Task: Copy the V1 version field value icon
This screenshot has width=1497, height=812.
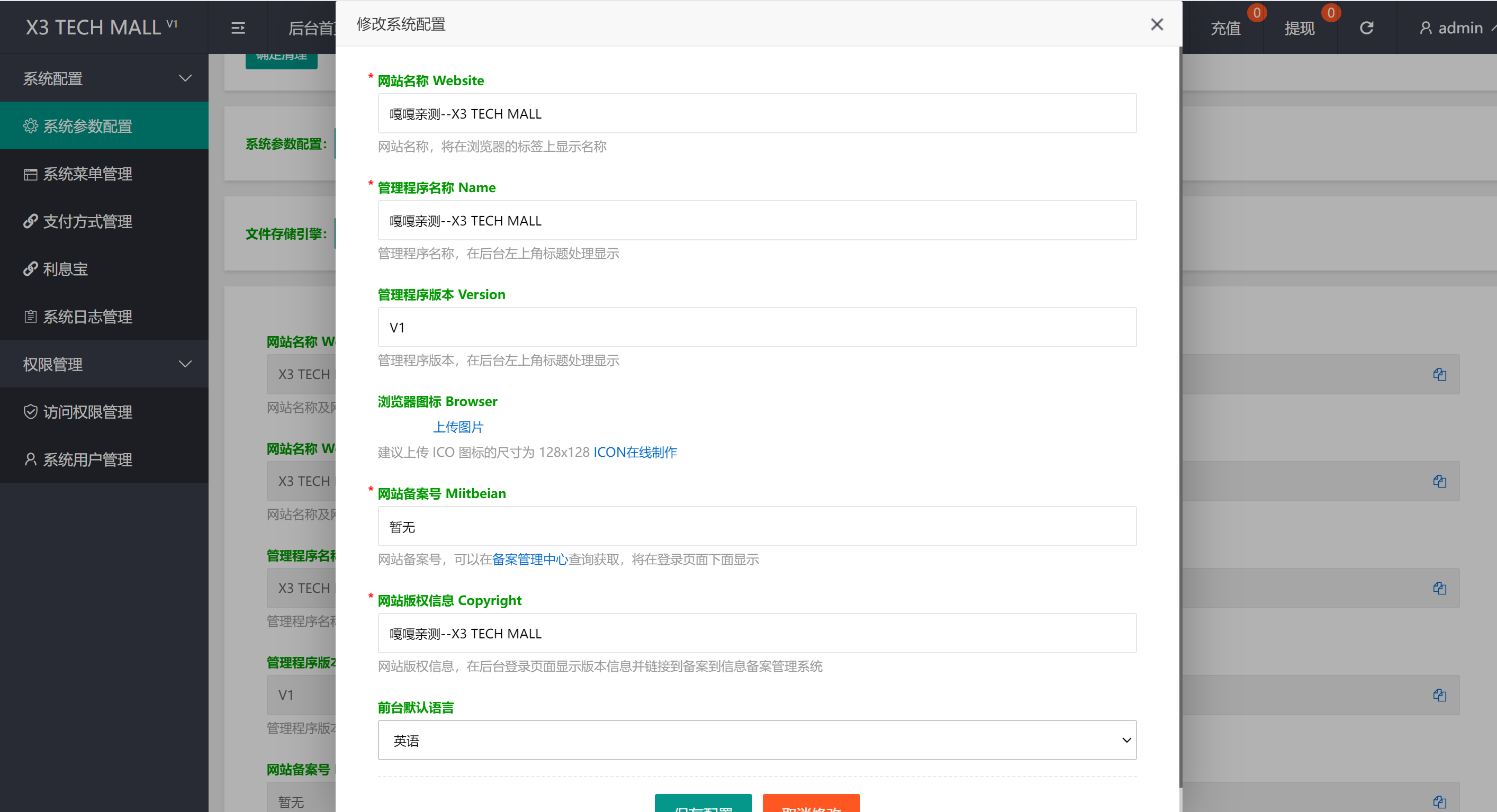Action: [1439, 695]
